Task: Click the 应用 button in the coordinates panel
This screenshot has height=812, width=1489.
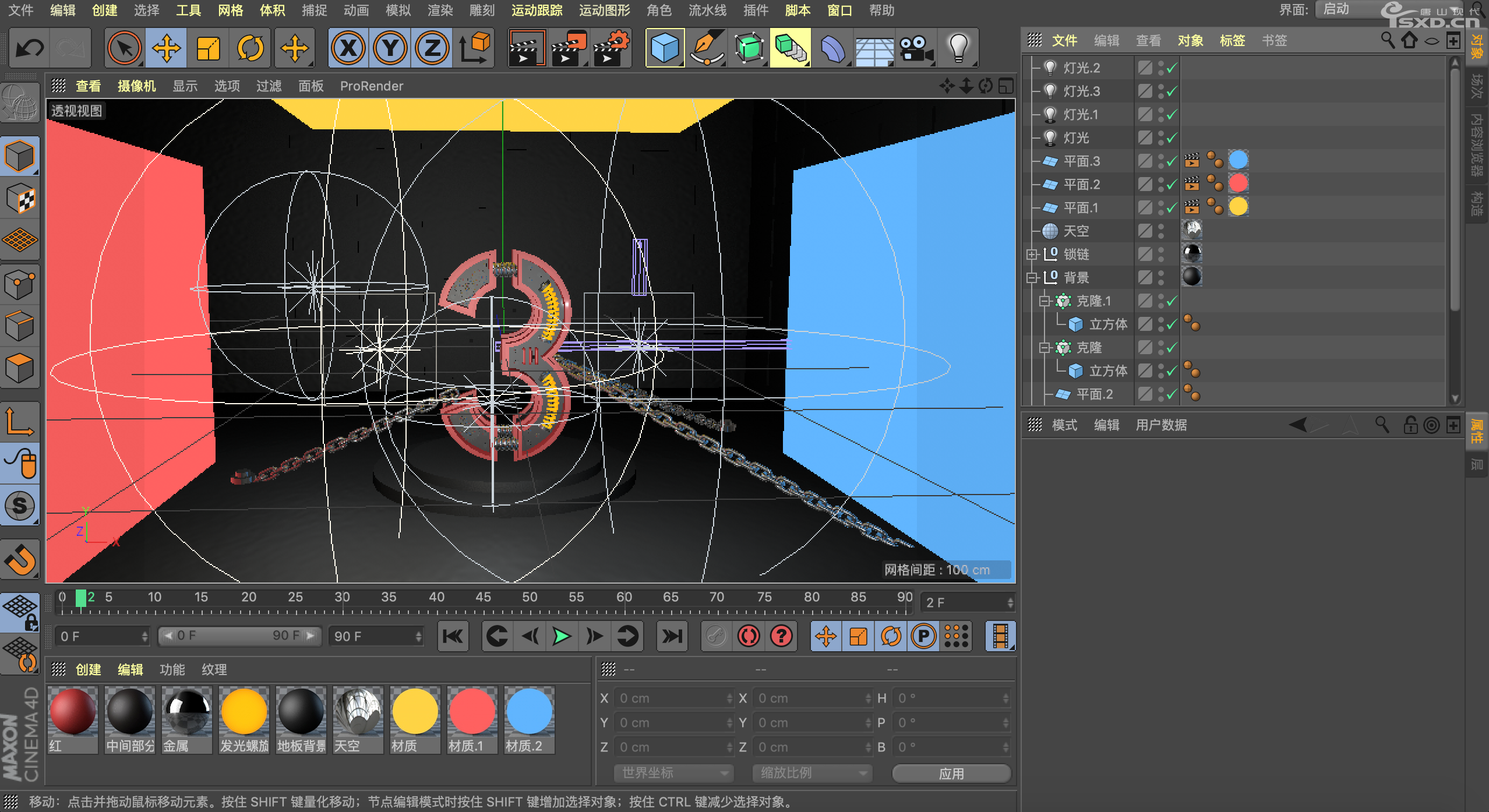Action: pyautogui.click(x=951, y=774)
